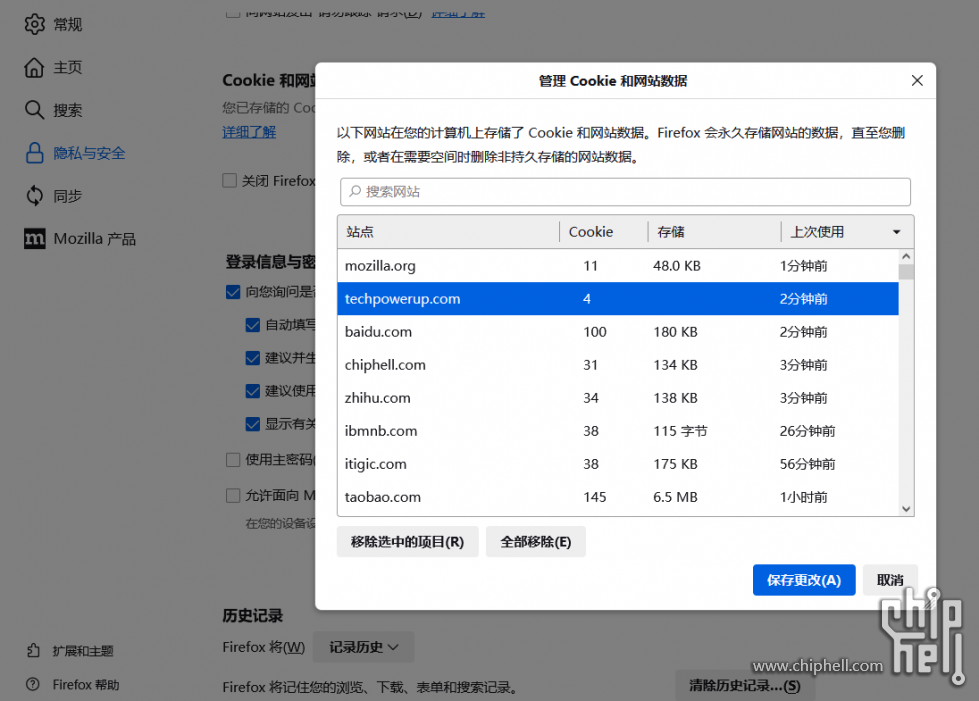The width and height of the screenshot is (979, 701).
Task: Click 清除历史记录...(S) button
Action: click(x=744, y=685)
